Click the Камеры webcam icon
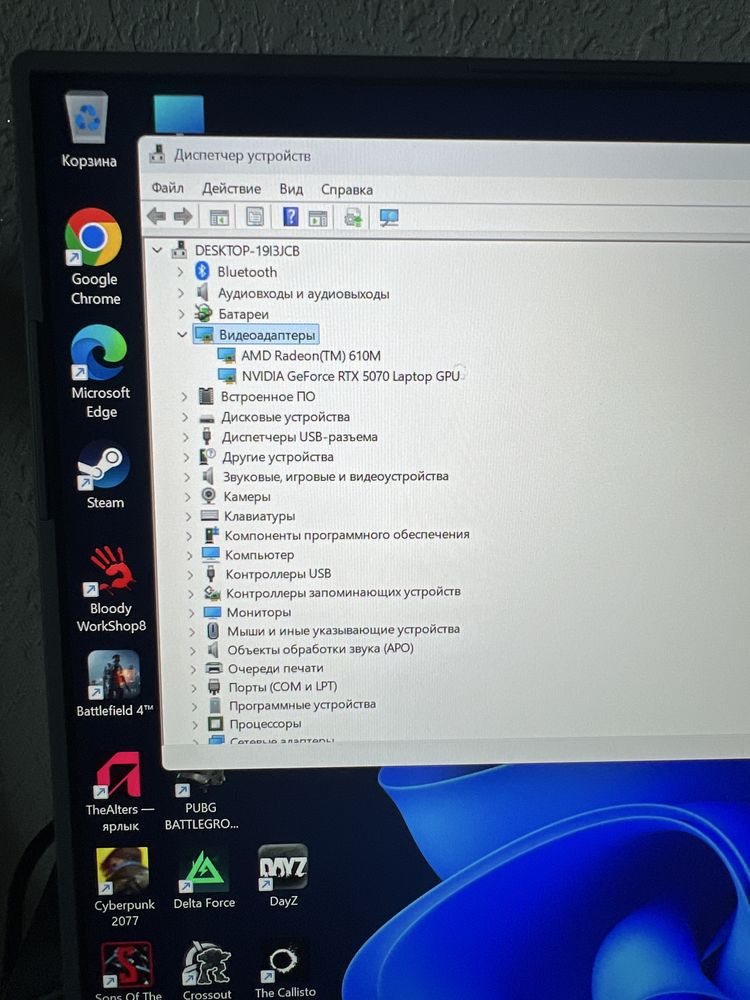The height and width of the screenshot is (1000, 750). (209, 496)
